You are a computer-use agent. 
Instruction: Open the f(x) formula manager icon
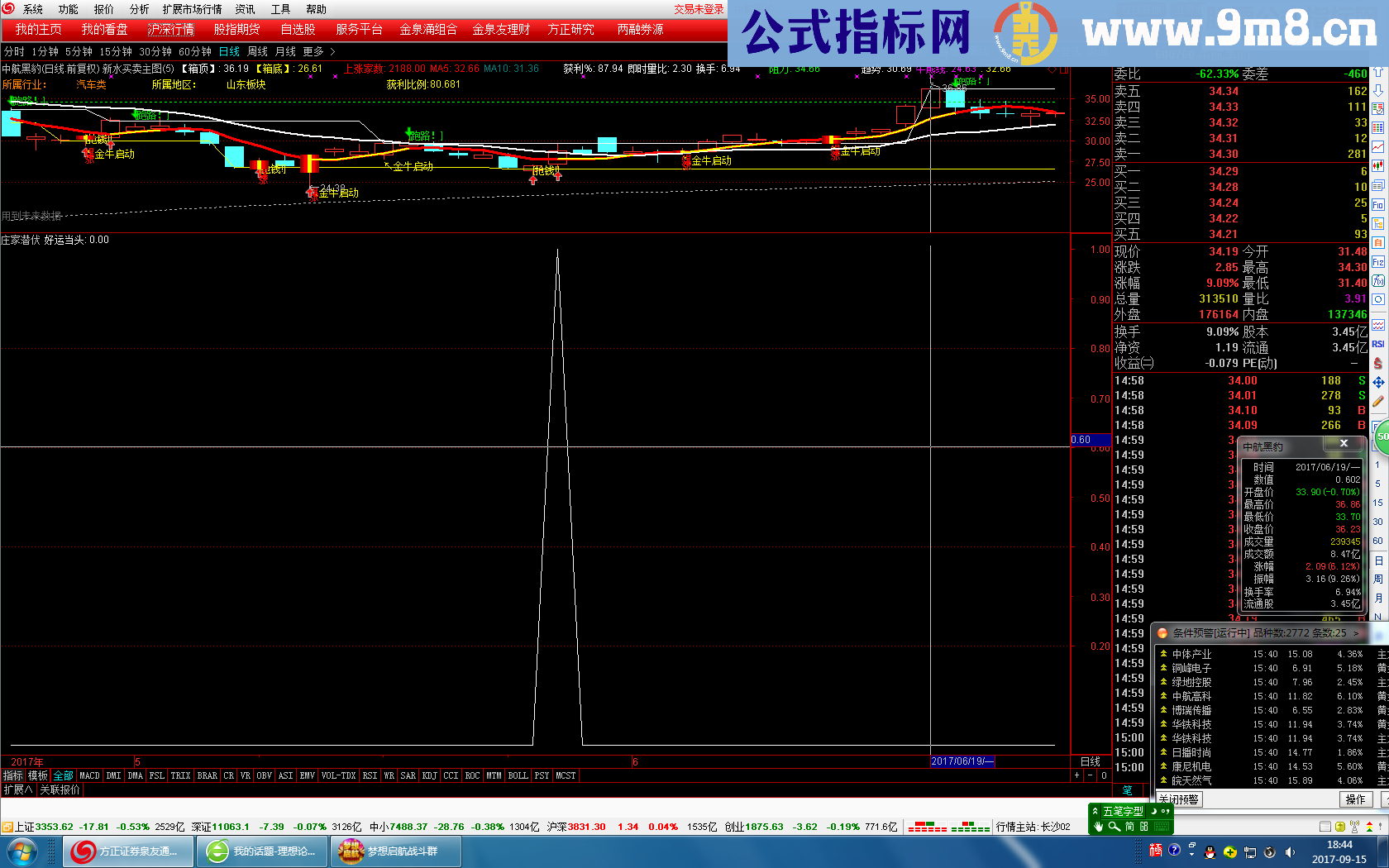pyautogui.click(x=1378, y=280)
